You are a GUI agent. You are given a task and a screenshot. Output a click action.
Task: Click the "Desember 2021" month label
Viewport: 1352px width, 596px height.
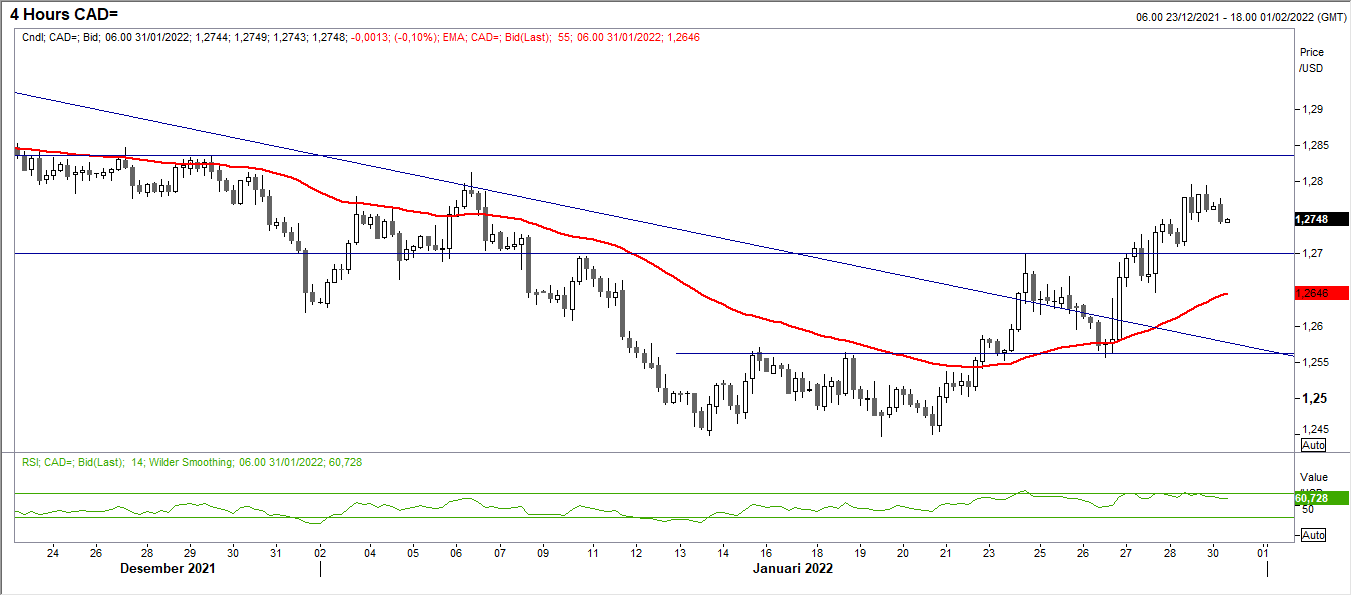[166, 568]
